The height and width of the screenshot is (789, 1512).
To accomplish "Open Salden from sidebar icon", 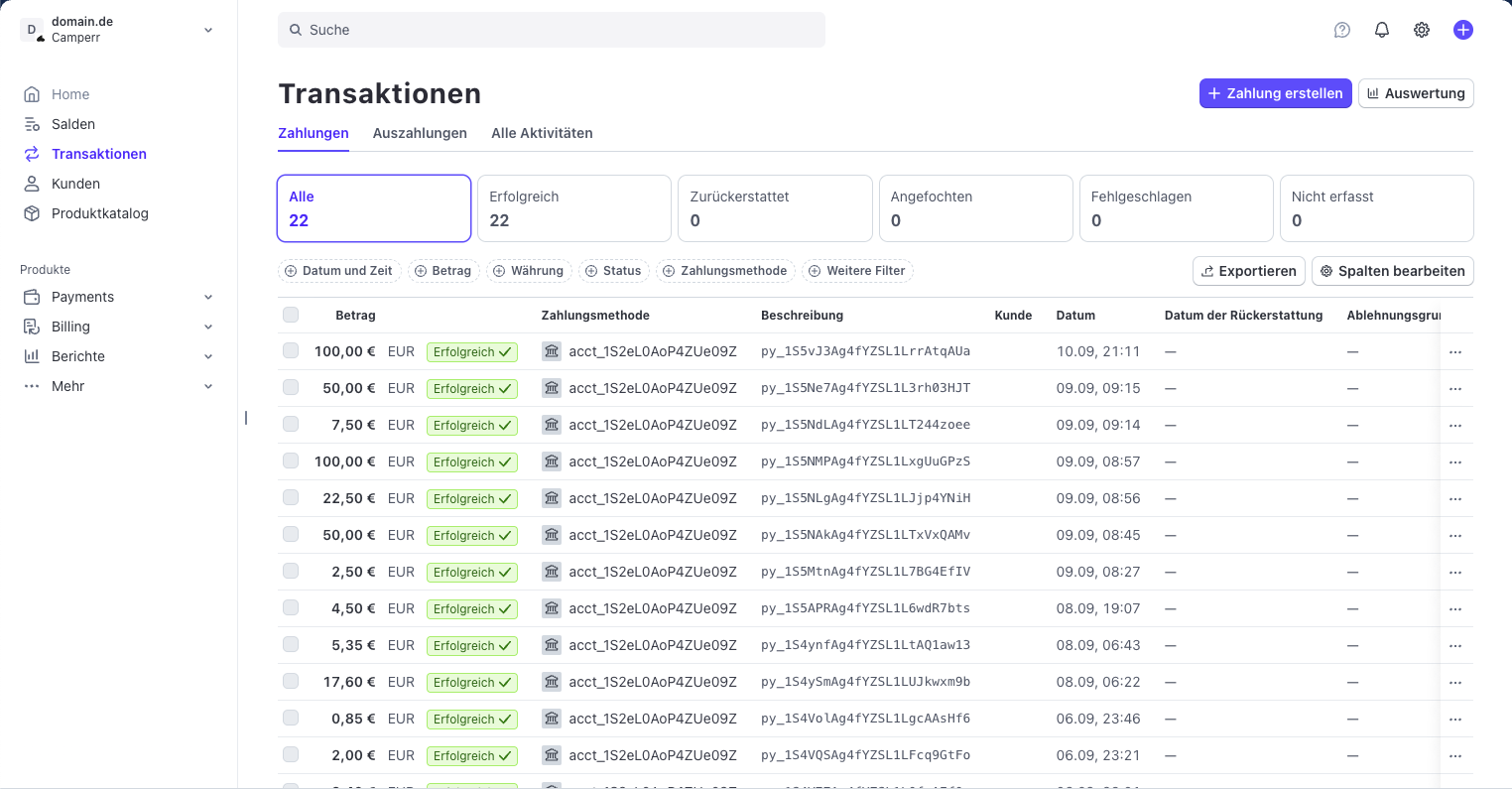I will tap(32, 124).
